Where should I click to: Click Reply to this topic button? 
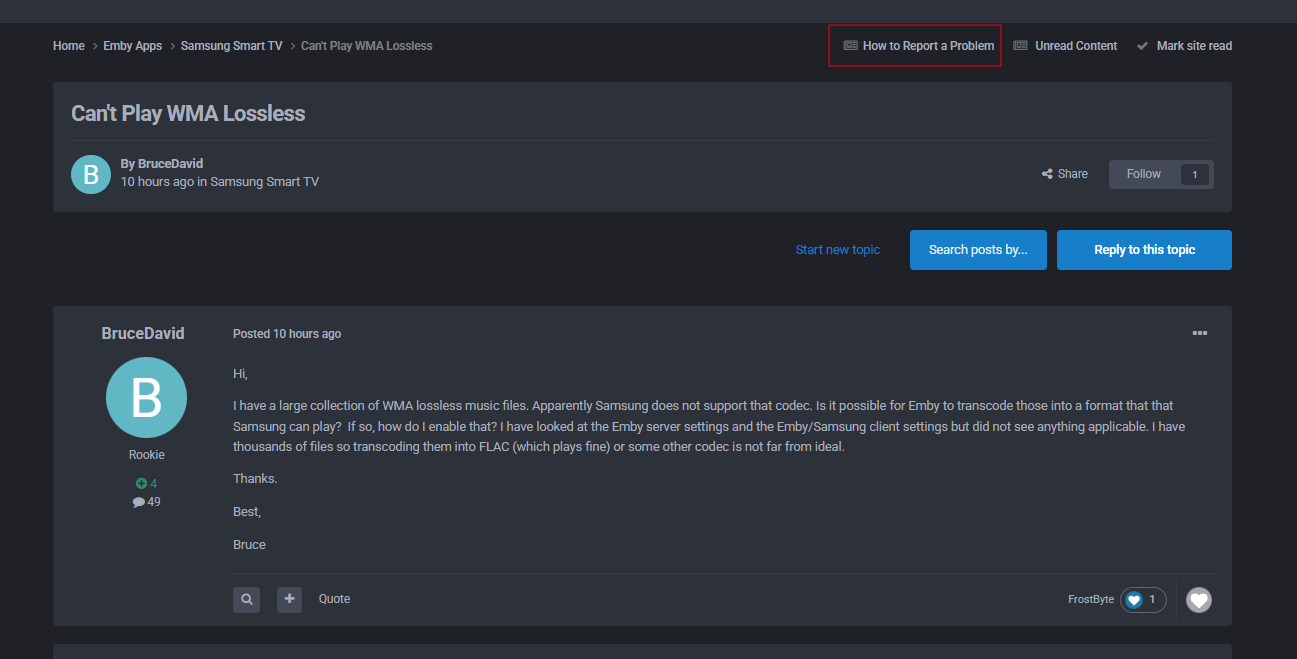tap(1144, 250)
